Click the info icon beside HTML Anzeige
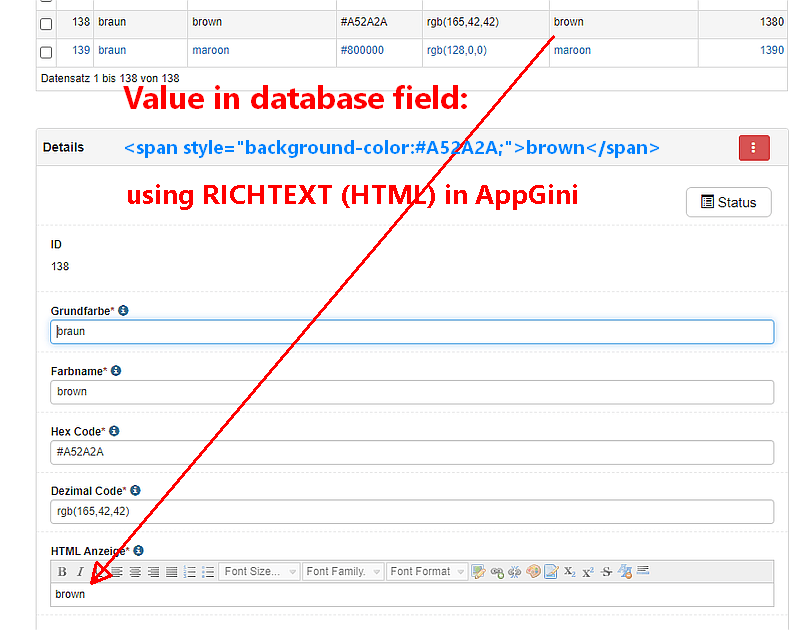 [138, 550]
